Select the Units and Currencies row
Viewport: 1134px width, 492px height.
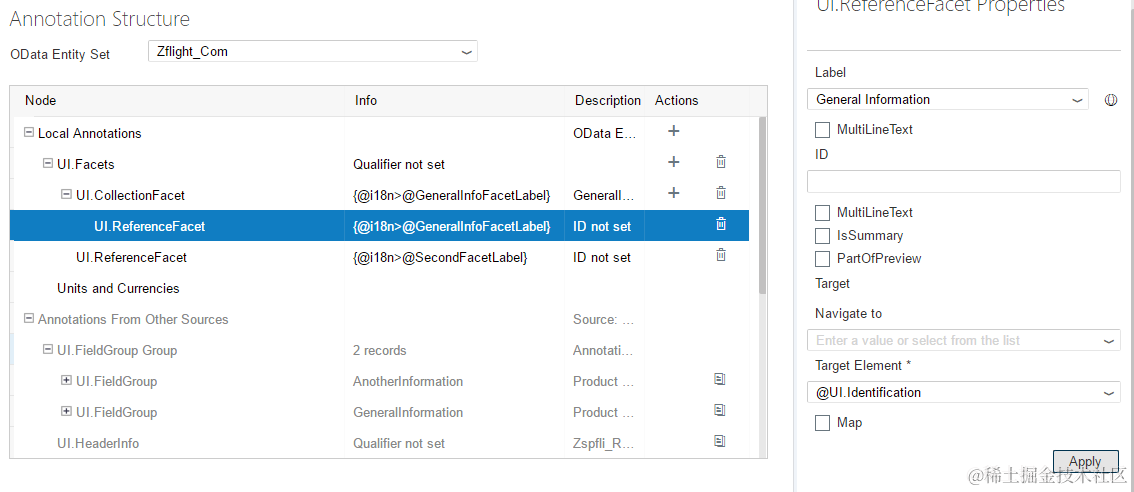379,288
